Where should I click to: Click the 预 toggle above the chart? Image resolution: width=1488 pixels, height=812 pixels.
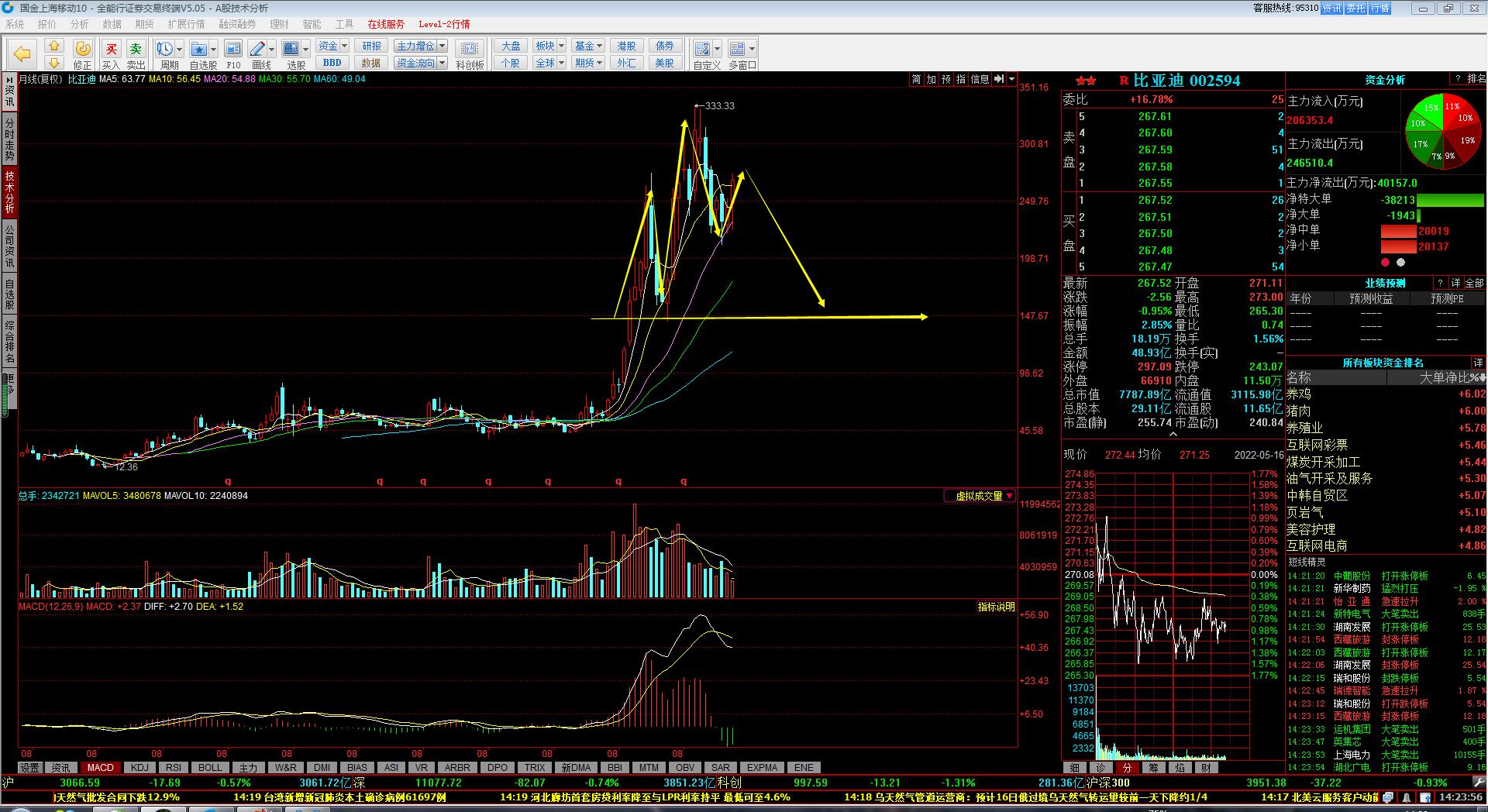[945, 79]
